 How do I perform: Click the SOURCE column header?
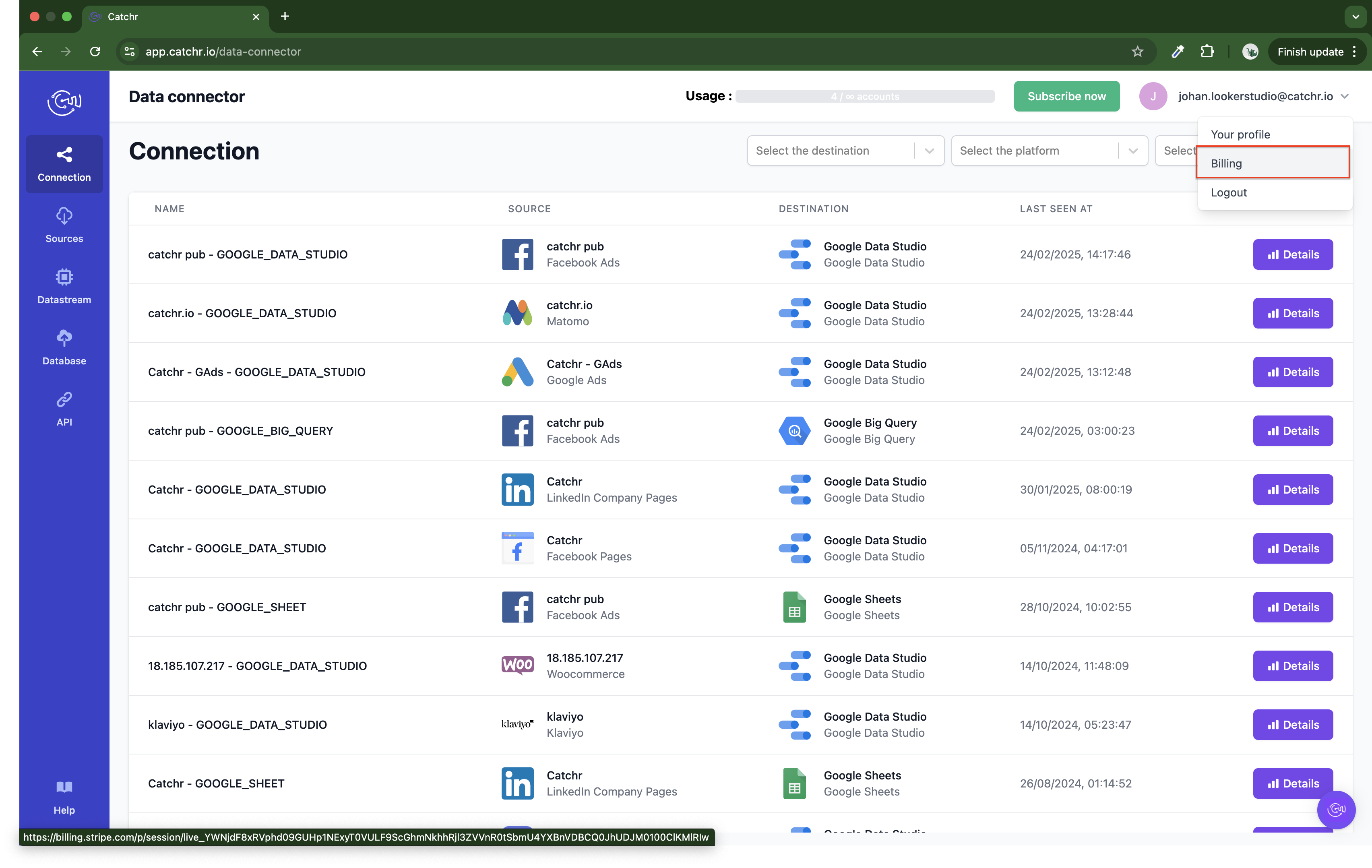(529, 209)
